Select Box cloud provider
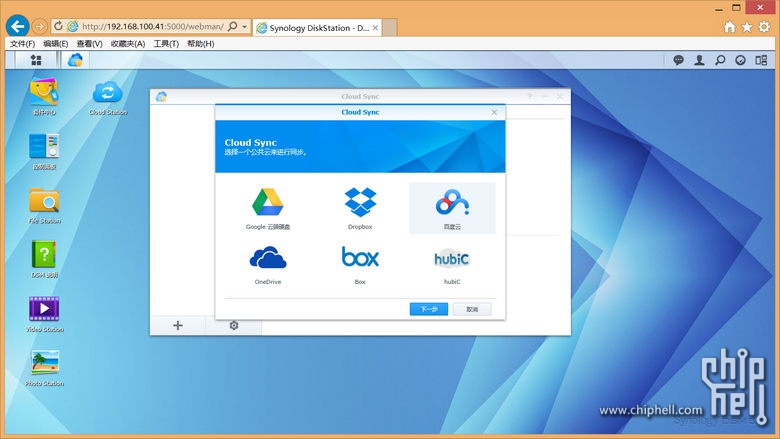780x439 pixels. [360, 264]
